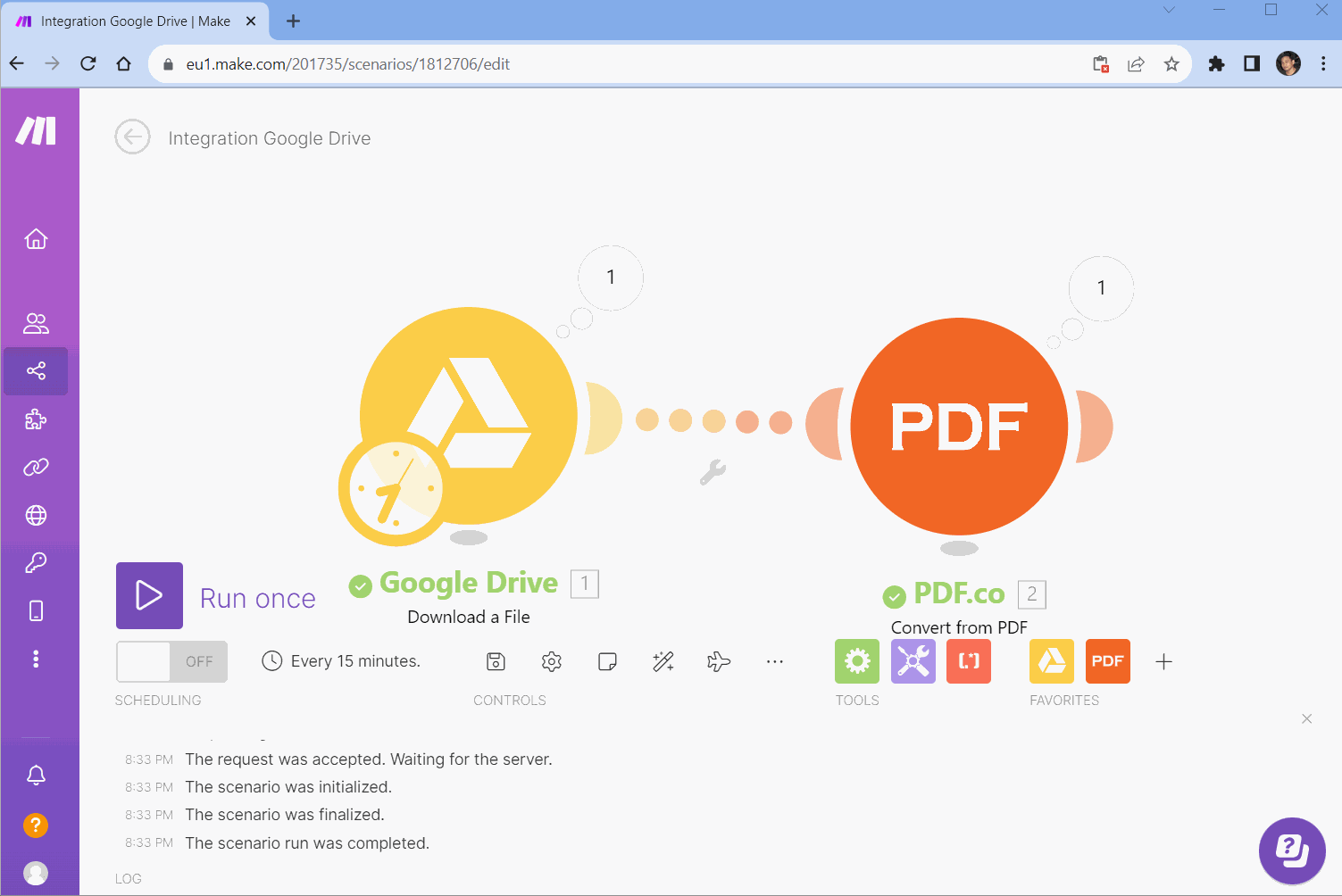
Task: Select 'The scenario was initialized.' log entry
Action: (x=288, y=787)
